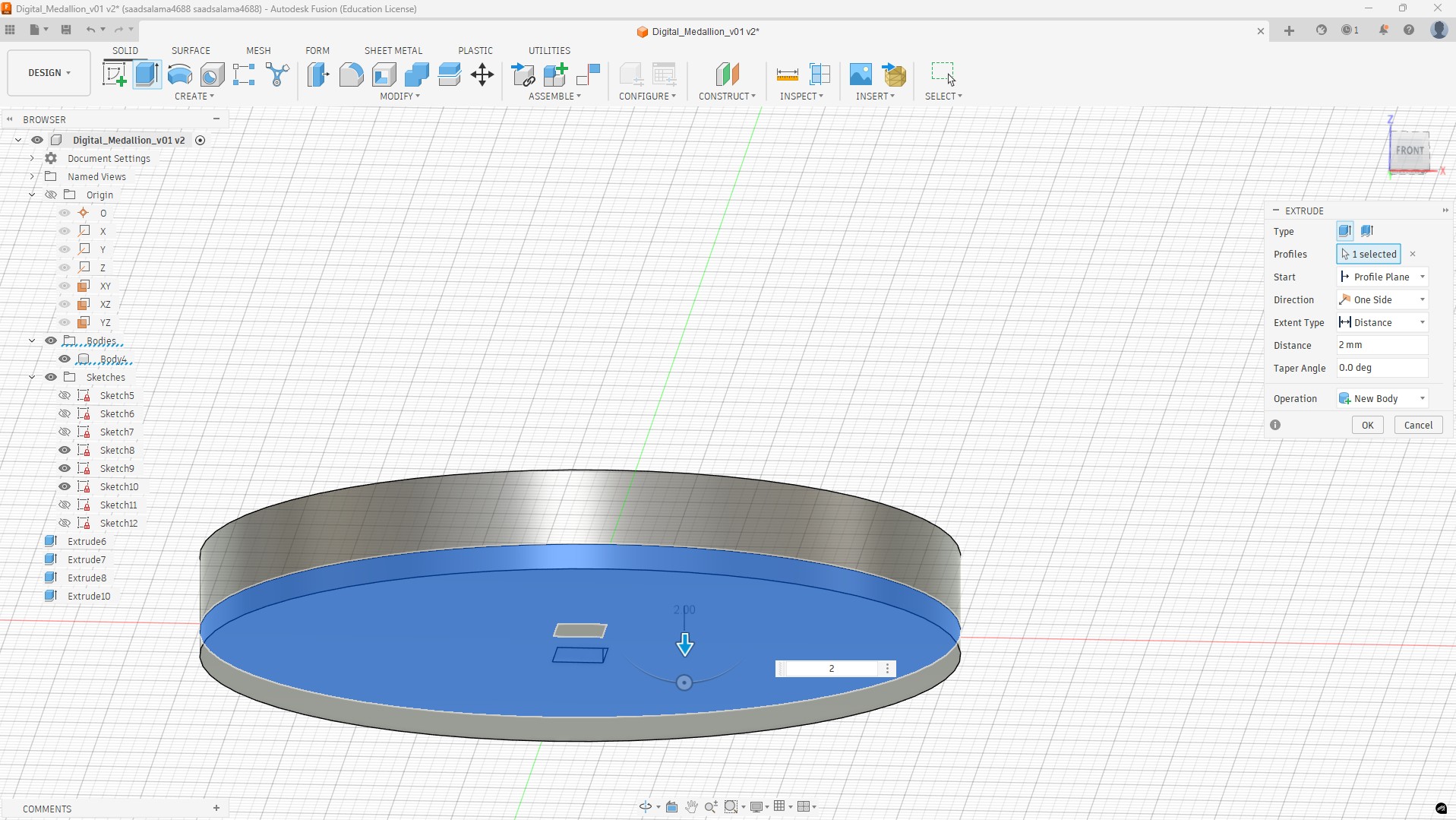1456x820 pixels.
Task: Collapse the Sketches folder in browser
Action: click(x=32, y=377)
